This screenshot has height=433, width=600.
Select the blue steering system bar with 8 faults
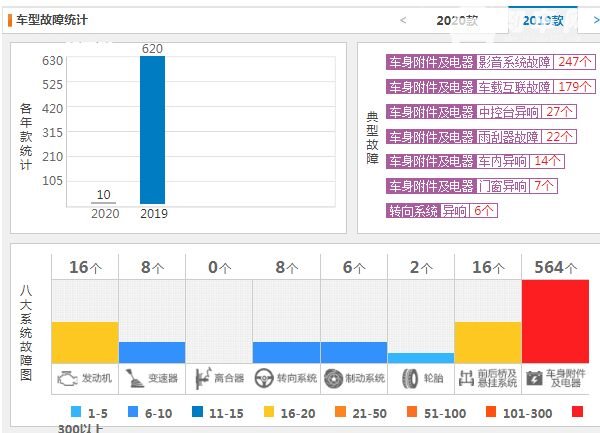pyautogui.click(x=286, y=352)
